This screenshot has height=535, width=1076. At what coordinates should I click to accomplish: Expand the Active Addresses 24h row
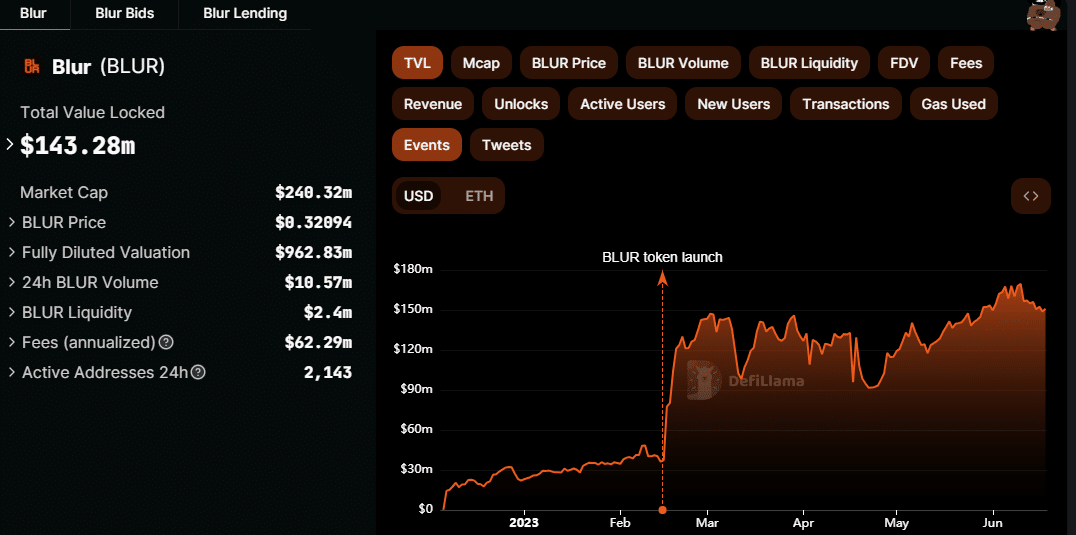coord(12,372)
